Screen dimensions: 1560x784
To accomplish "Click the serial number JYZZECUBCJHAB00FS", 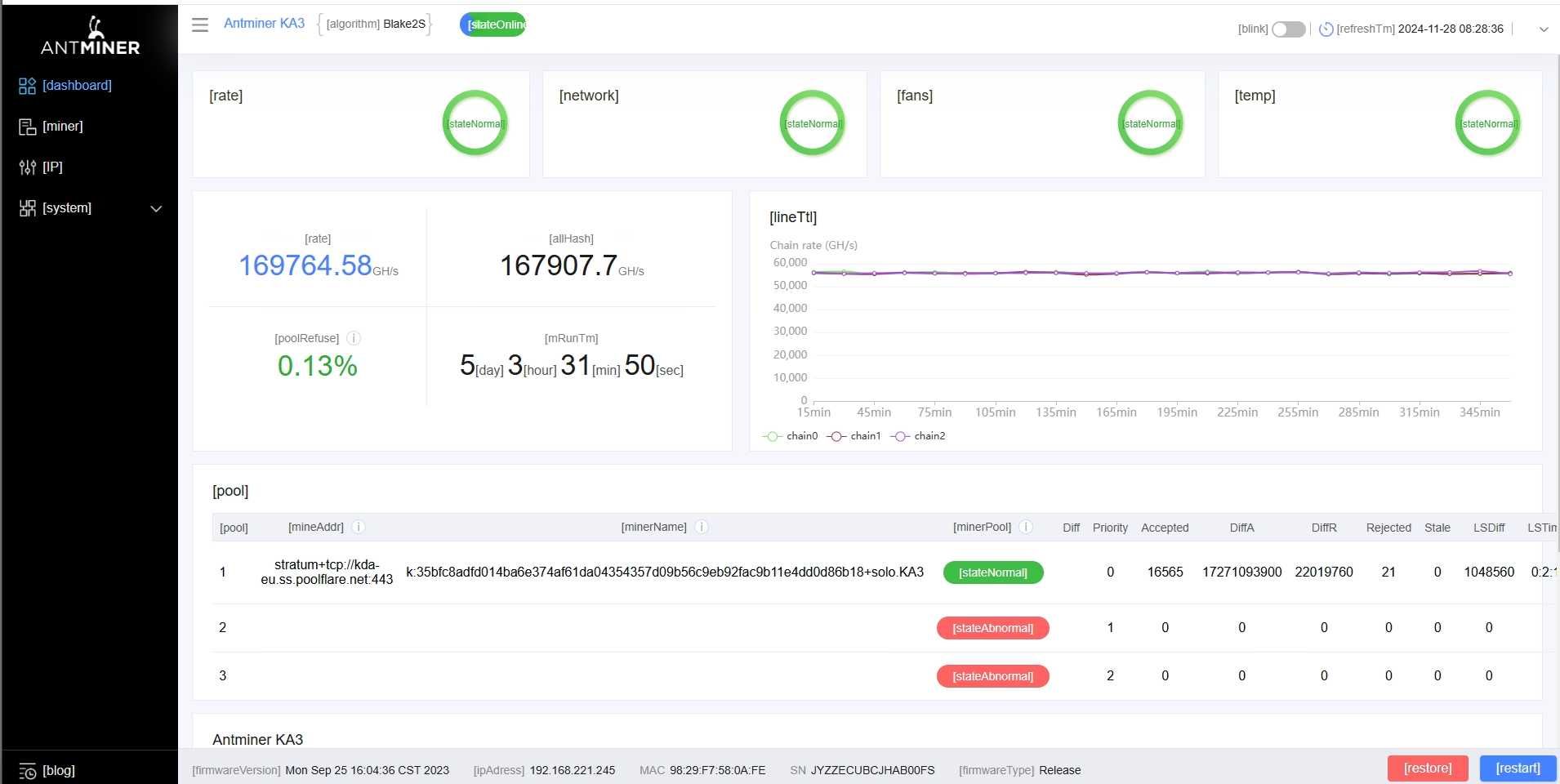I will [x=872, y=770].
